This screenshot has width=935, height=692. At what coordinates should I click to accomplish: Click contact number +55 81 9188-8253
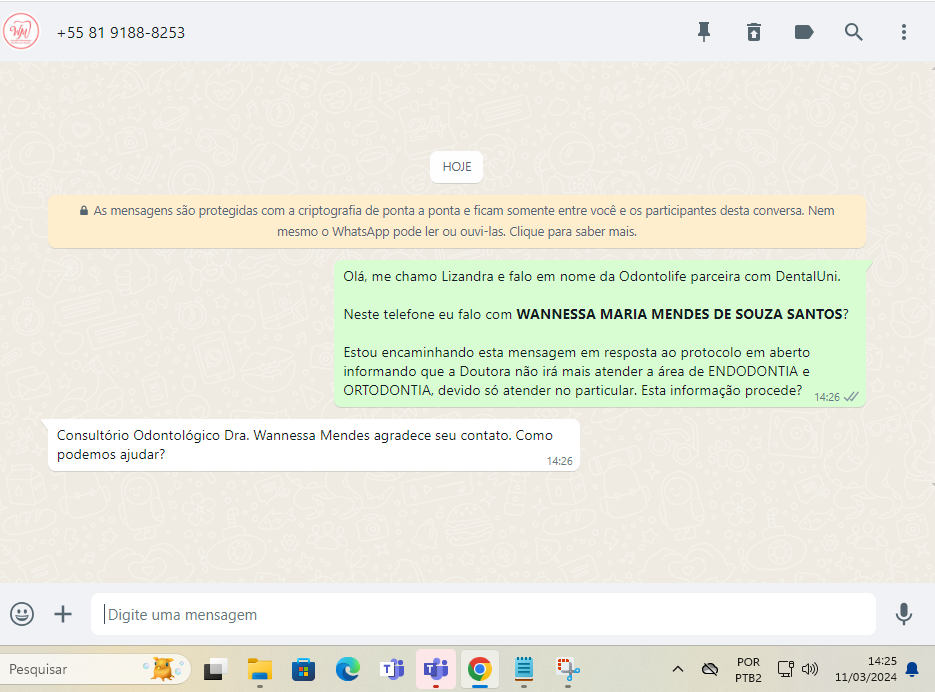tap(121, 33)
